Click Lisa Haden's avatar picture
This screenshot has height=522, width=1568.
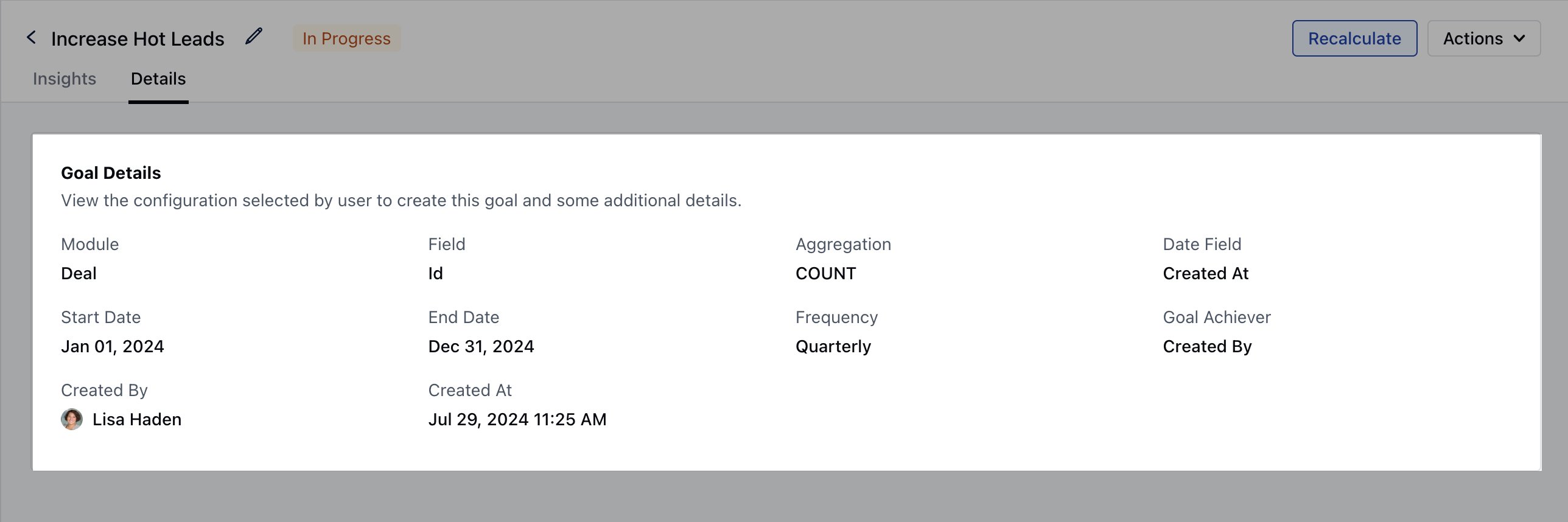72,419
